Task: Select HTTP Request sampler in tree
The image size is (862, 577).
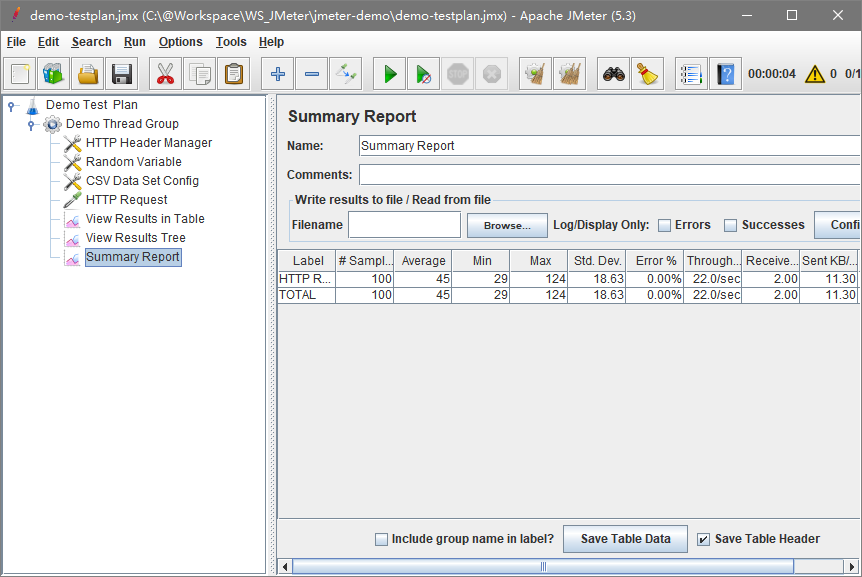Action: tap(126, 200)
